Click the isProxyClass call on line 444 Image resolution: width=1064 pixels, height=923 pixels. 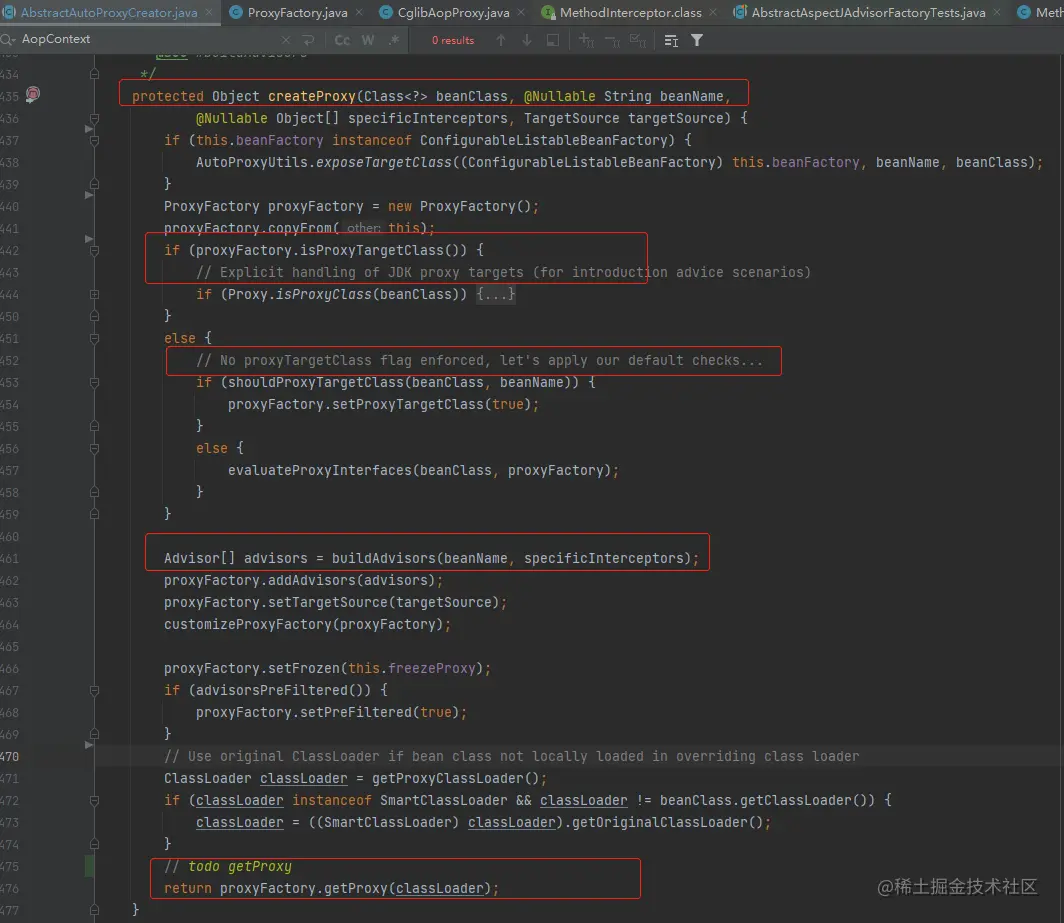(324, 295)
